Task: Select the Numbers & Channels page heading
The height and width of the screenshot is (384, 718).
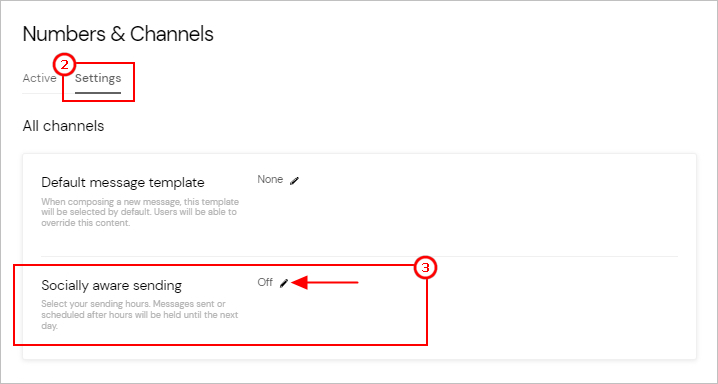Action: pos(118,34)
